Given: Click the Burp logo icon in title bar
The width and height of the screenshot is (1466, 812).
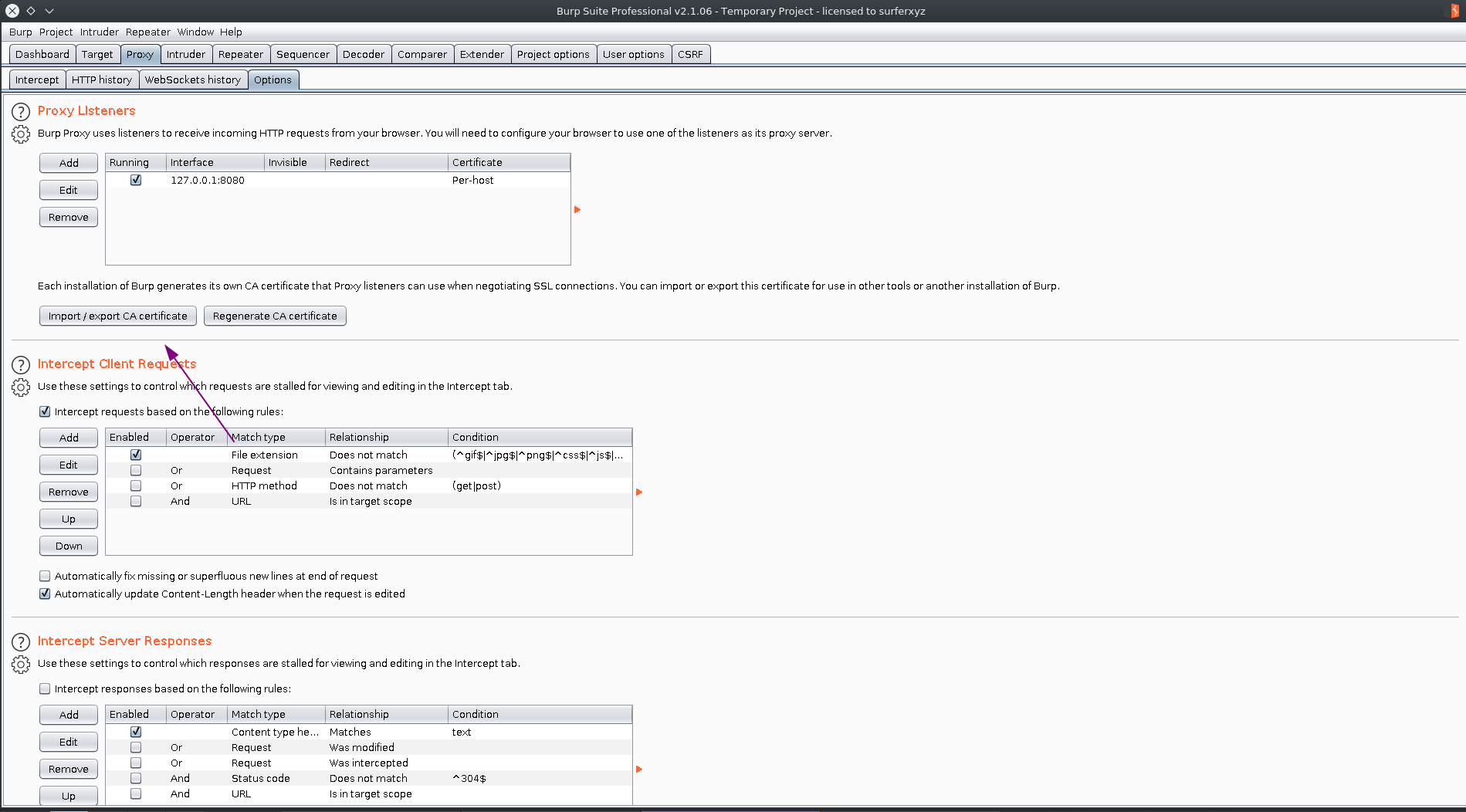Looking at the screenshot, I should (1454, 11).
